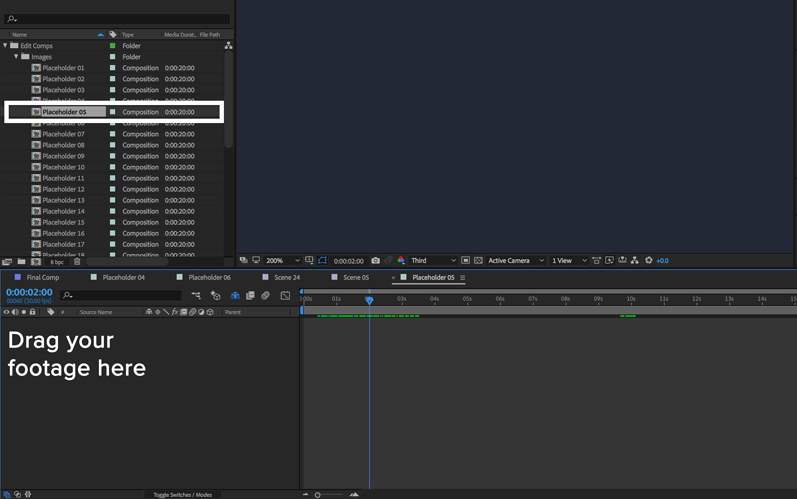Click the show channel RGB color icon
This screenshot has height=500, width=797.
point(401,261)
